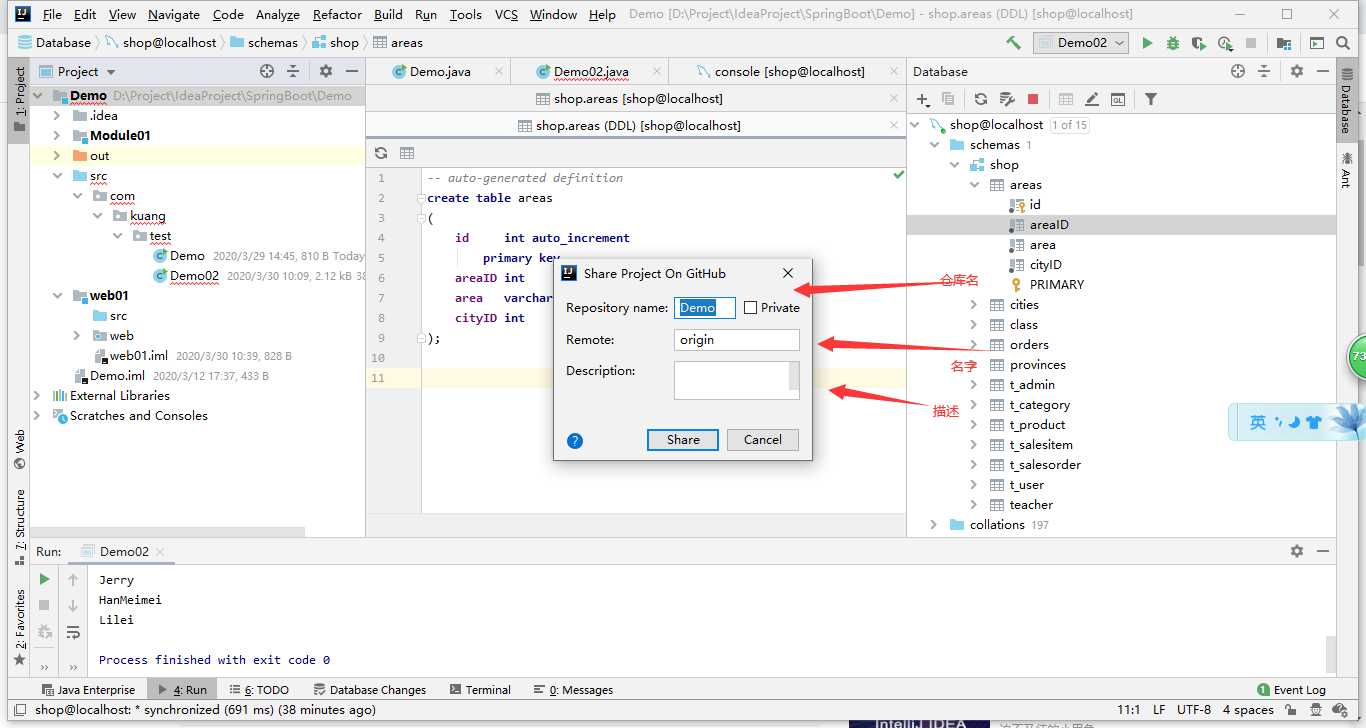Viewport: 1366px width, 728px height.
Task: Run with Coverage from the top toolbar
Action: 1199,43
